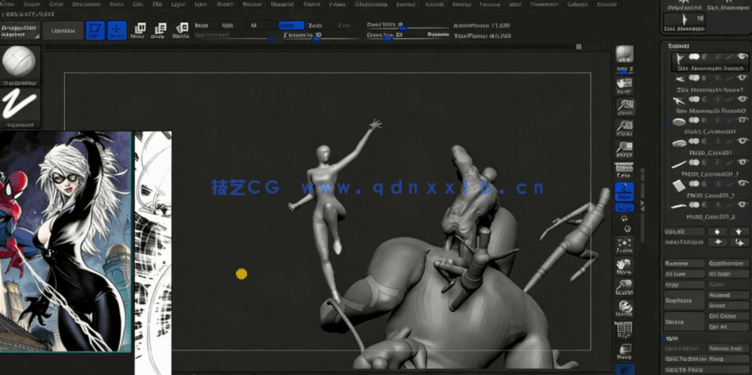Screen dimensions: 752x375
Task: Activate the Draw mode button
Action: pos(117,31)
